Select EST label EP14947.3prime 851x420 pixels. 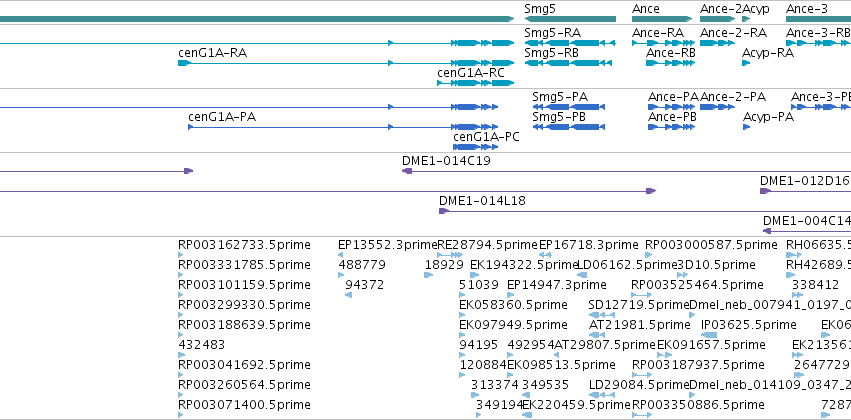point(557,285)
